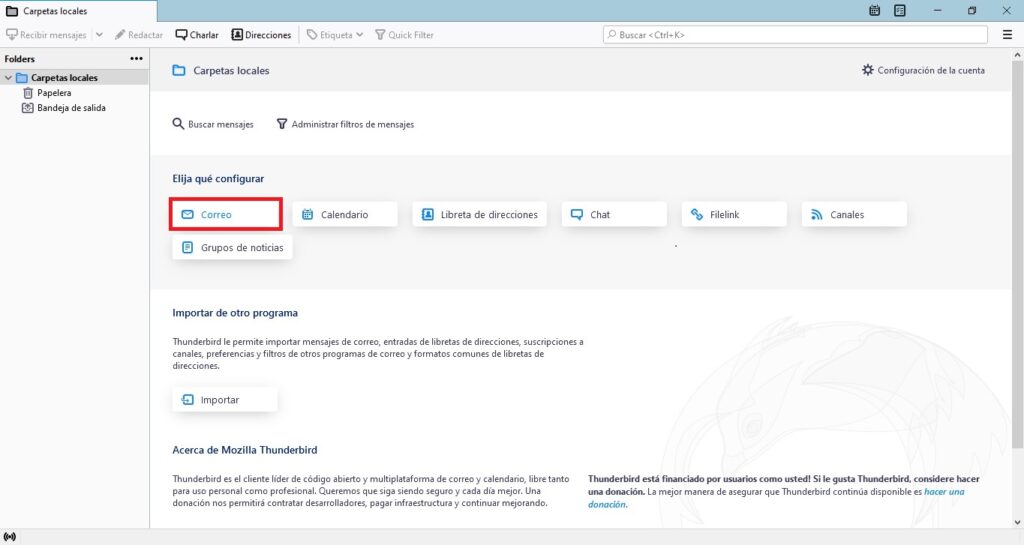This screenshot has width=1024, height=548.
Task: Click the scroll down arrow at bottom right
Action: click(1017, 523)
